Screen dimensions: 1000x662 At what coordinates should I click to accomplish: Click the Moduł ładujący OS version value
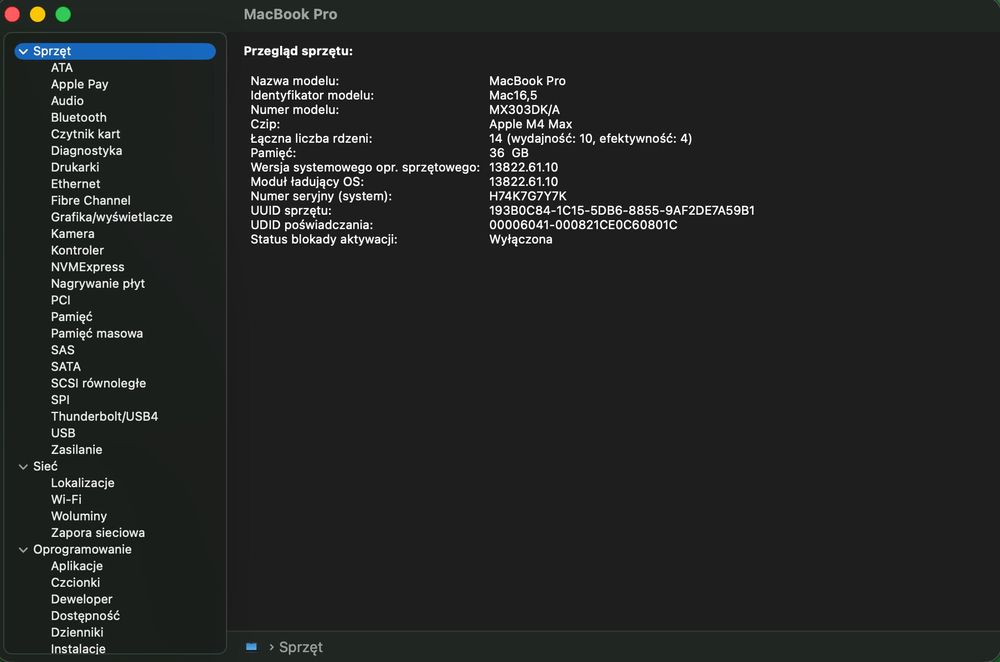[524, 182]
